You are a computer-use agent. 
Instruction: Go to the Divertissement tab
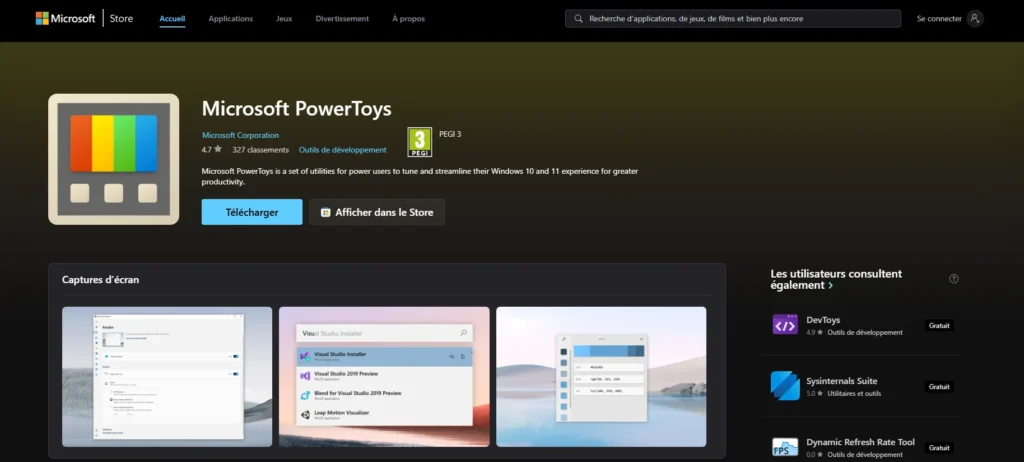[342, 19]
